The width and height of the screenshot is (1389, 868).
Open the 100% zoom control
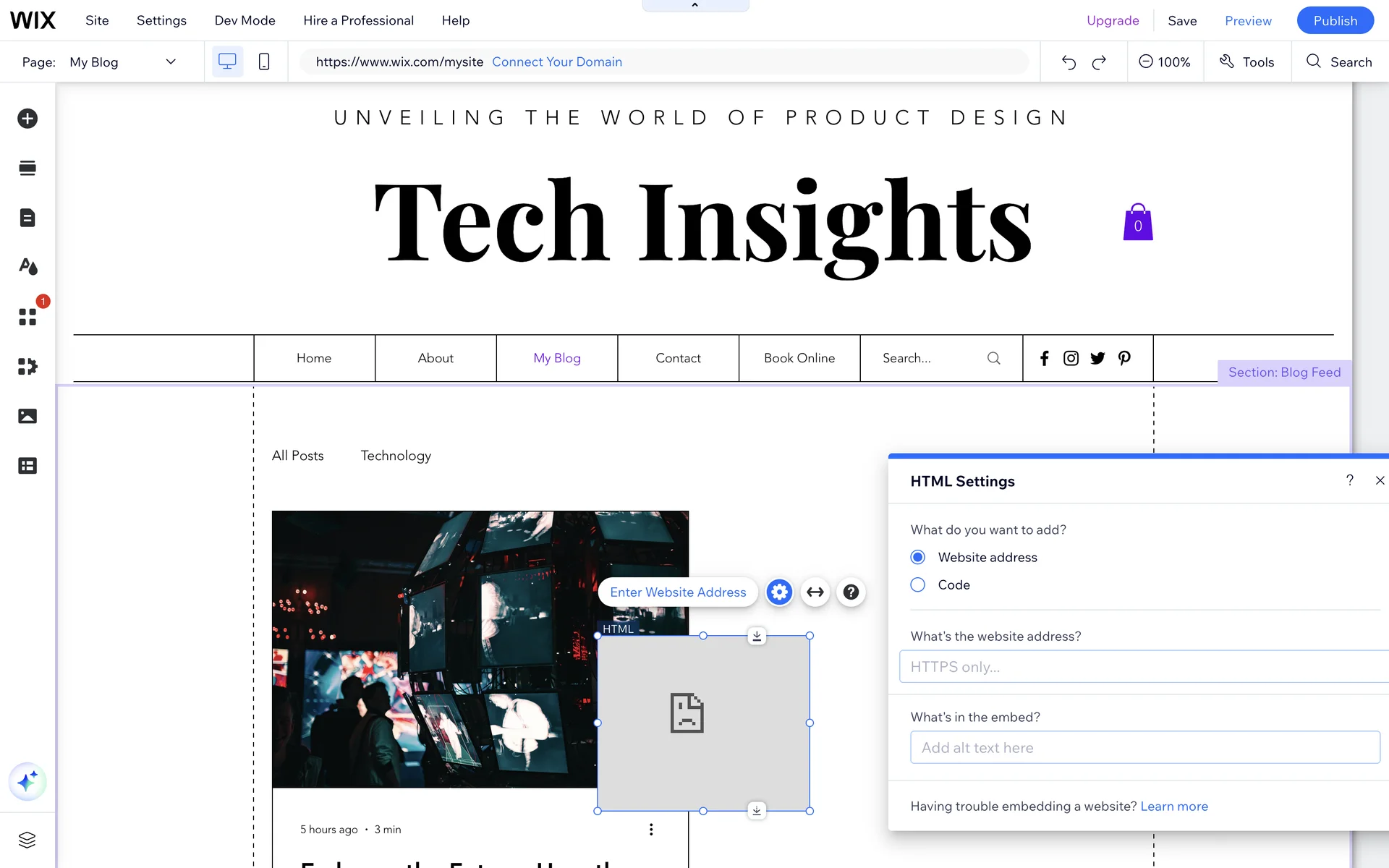click(x=1165, y=62)
